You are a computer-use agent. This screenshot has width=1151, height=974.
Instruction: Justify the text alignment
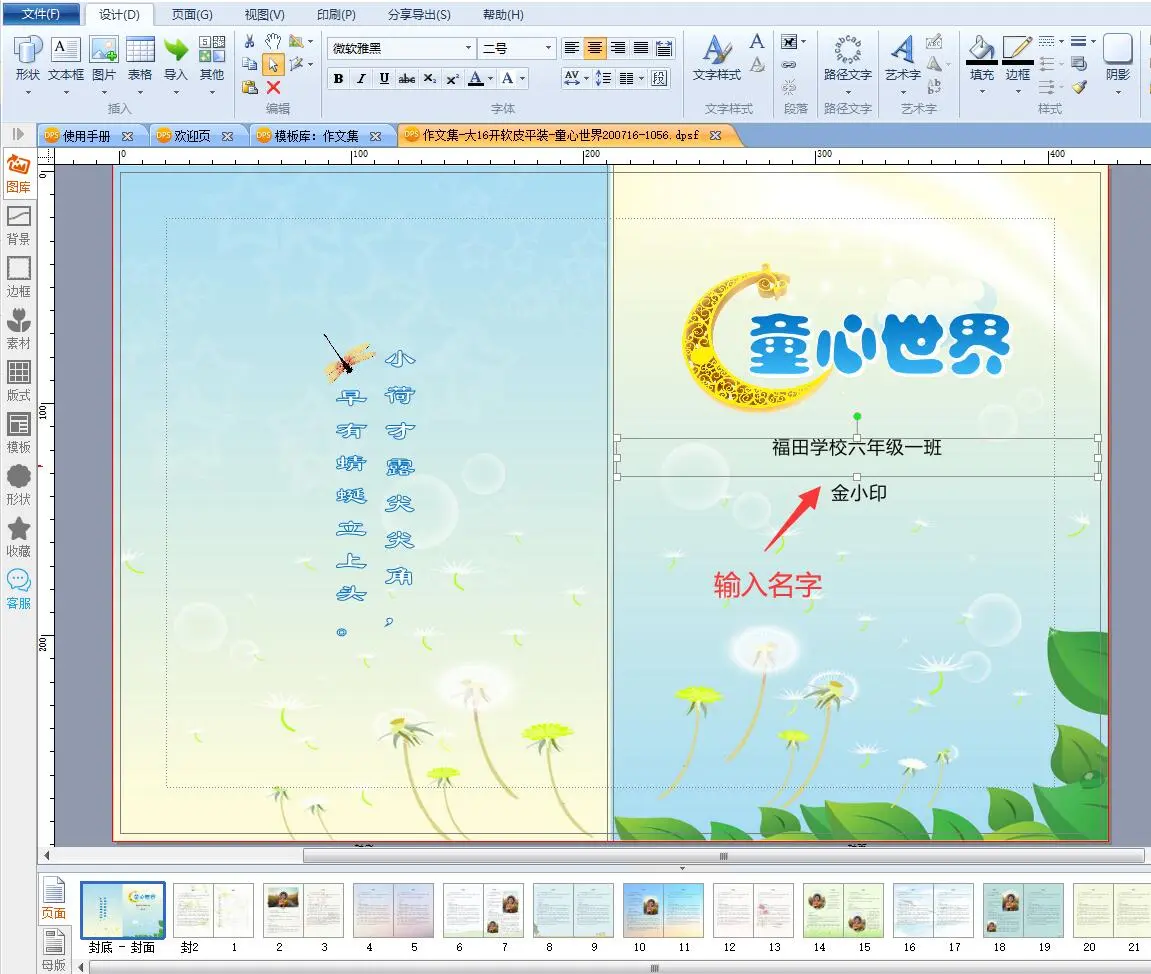(x=641, y=48)
